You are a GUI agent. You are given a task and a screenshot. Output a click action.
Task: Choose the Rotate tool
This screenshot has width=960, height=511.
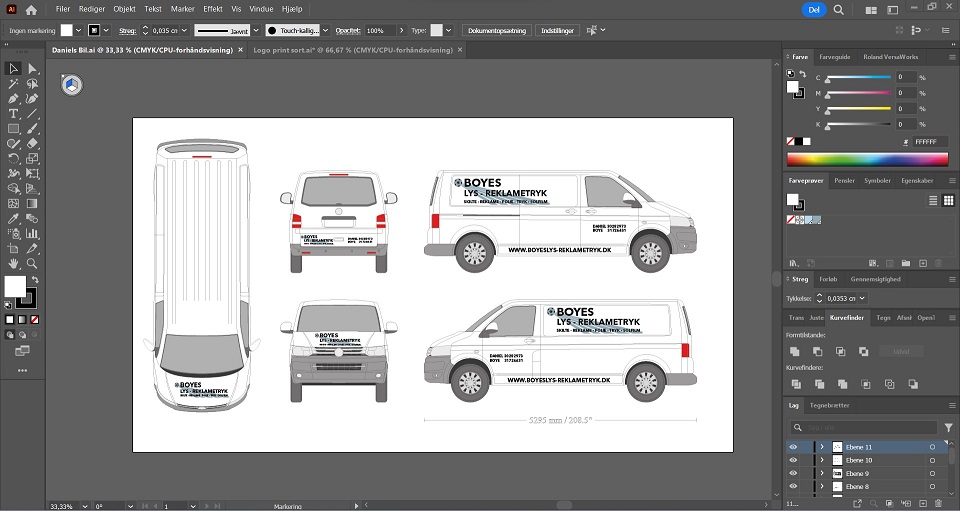pyautogui.click(x=13, y=159)
